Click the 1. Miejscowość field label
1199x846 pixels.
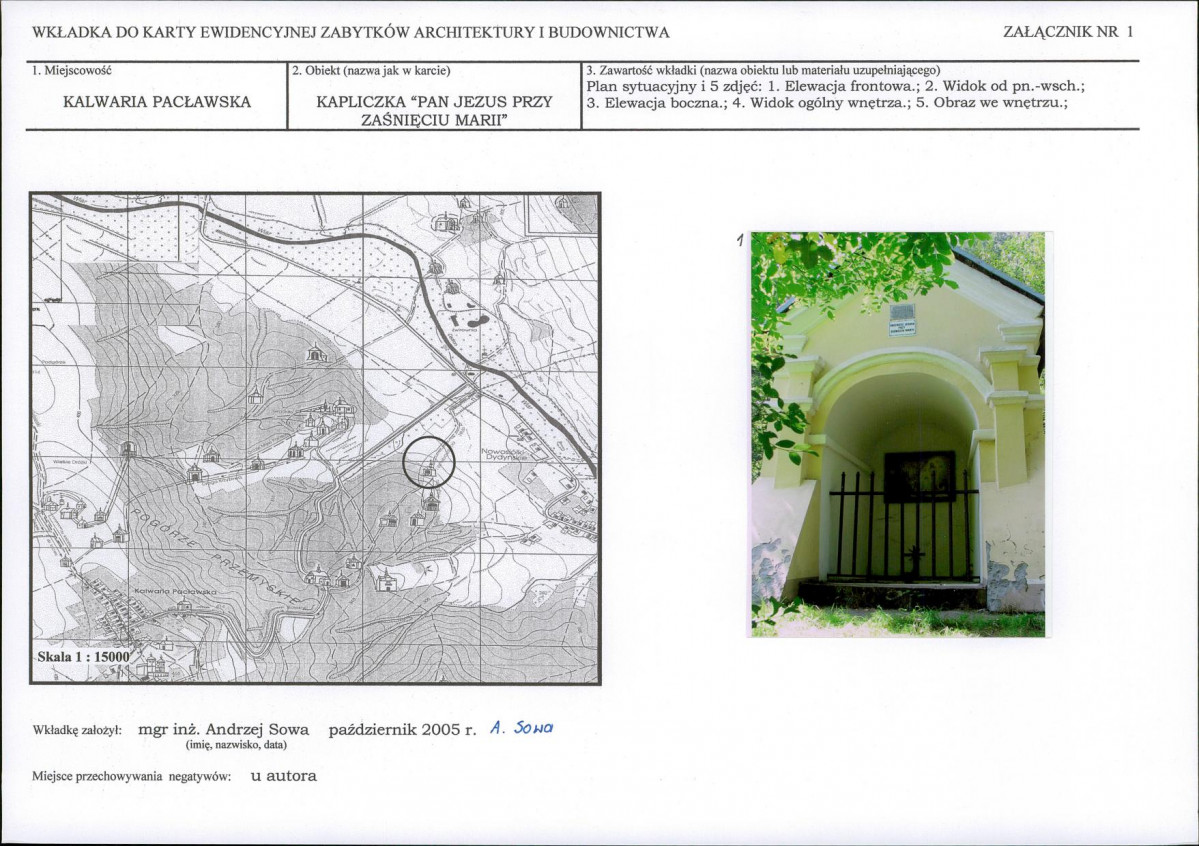(71, 71)
